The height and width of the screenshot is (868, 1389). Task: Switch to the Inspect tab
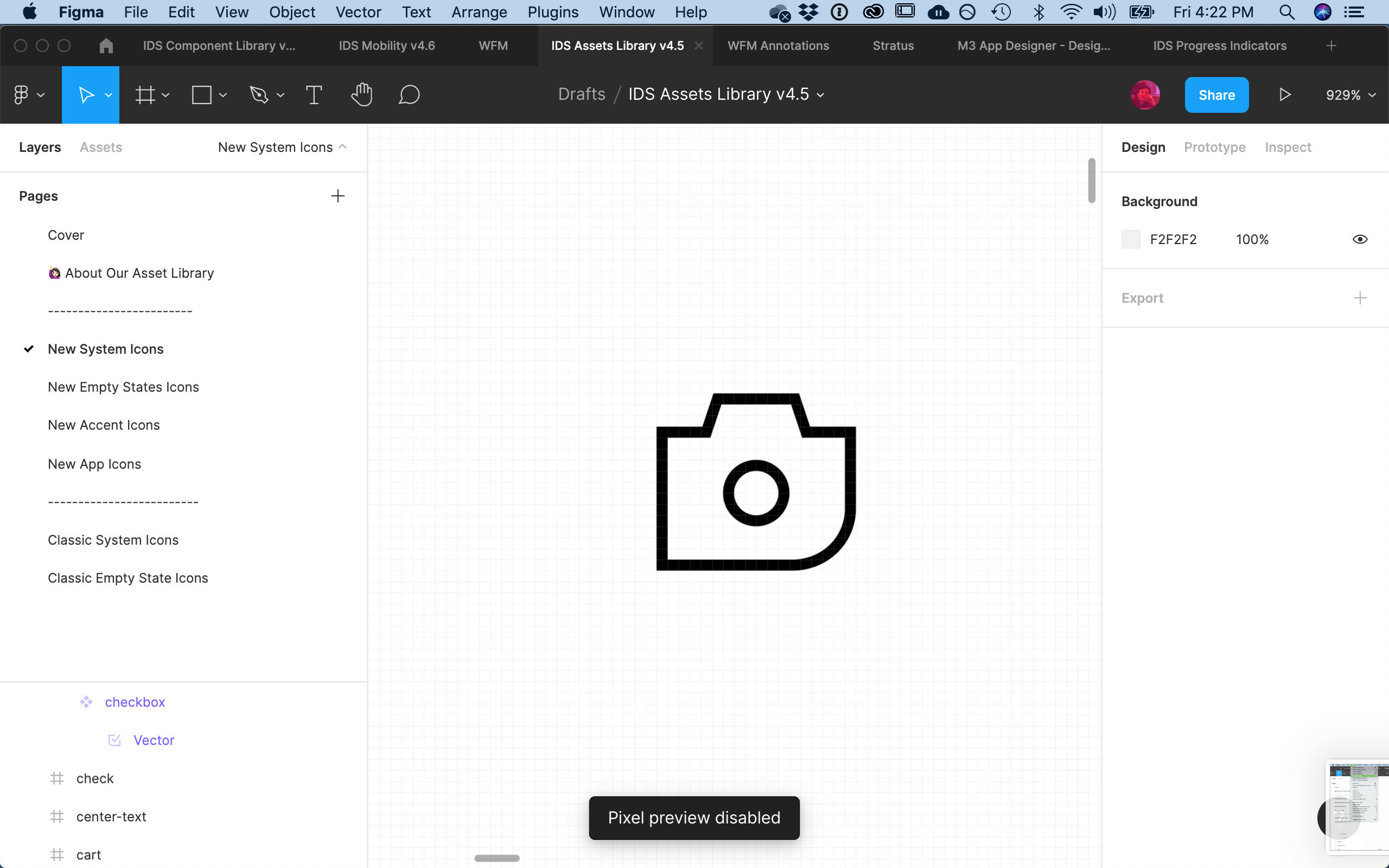point(1288,148)
